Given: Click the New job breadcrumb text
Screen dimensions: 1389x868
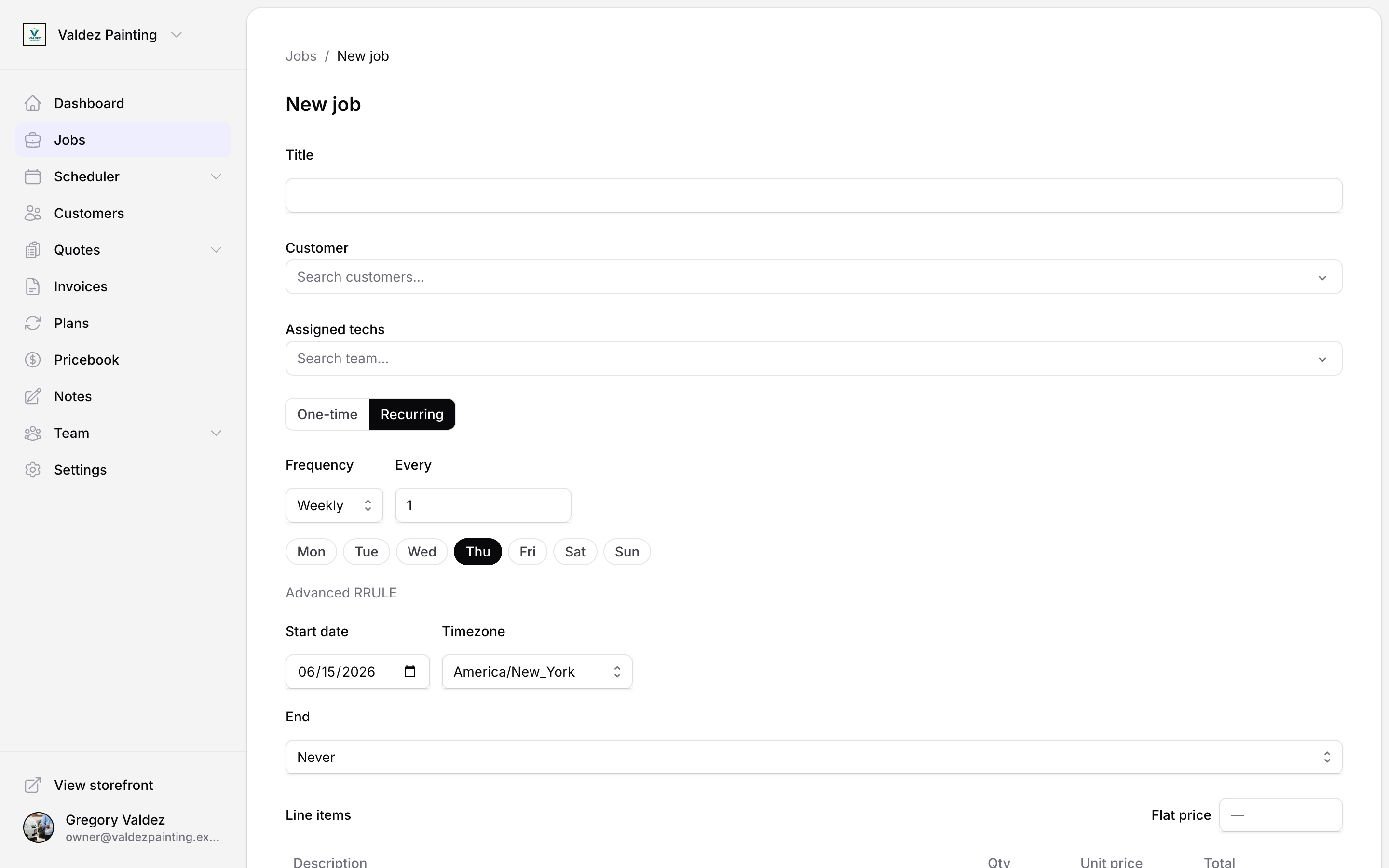Looking at the screenshot, I should click(x=363, y=56).
